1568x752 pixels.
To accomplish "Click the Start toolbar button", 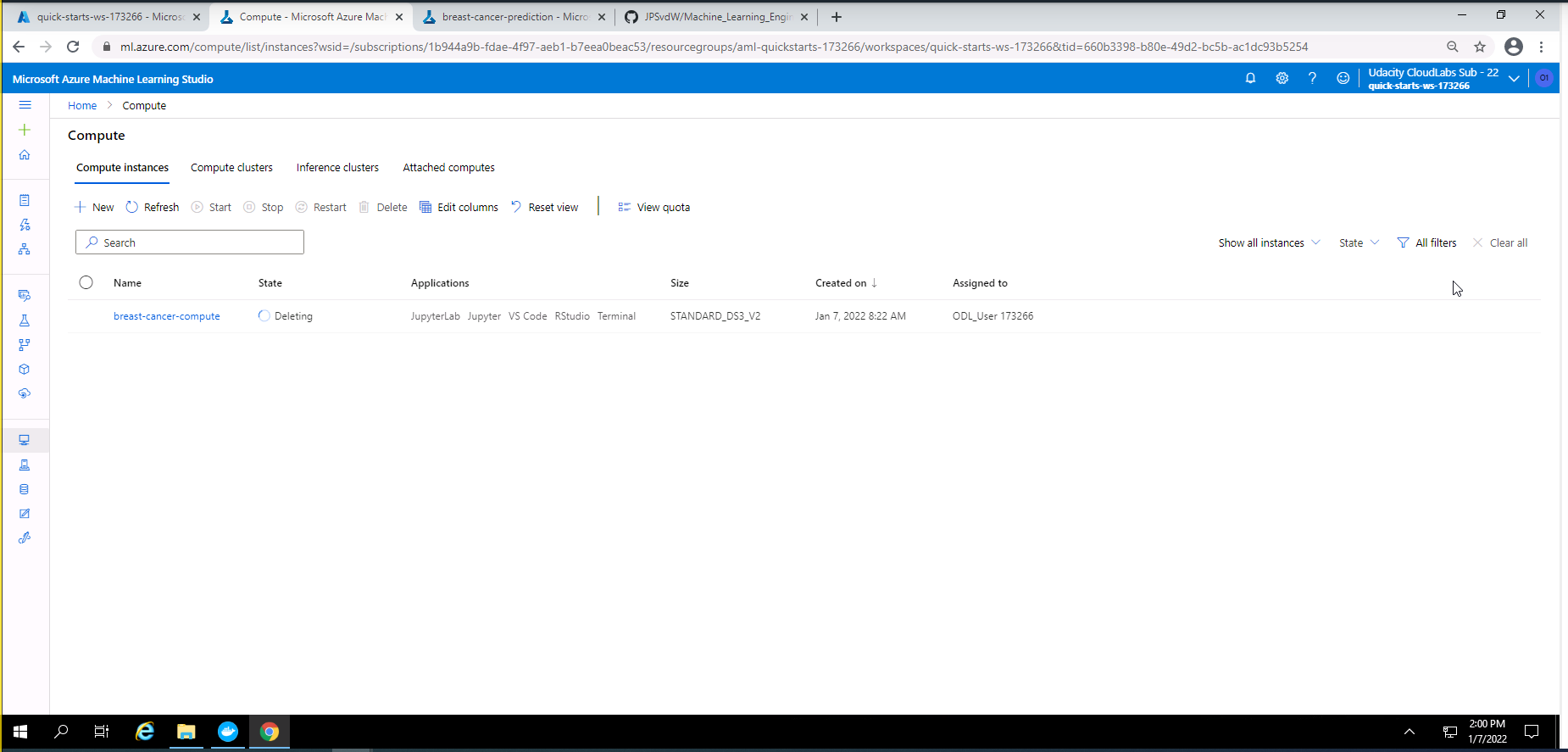I will coord(211,207).
